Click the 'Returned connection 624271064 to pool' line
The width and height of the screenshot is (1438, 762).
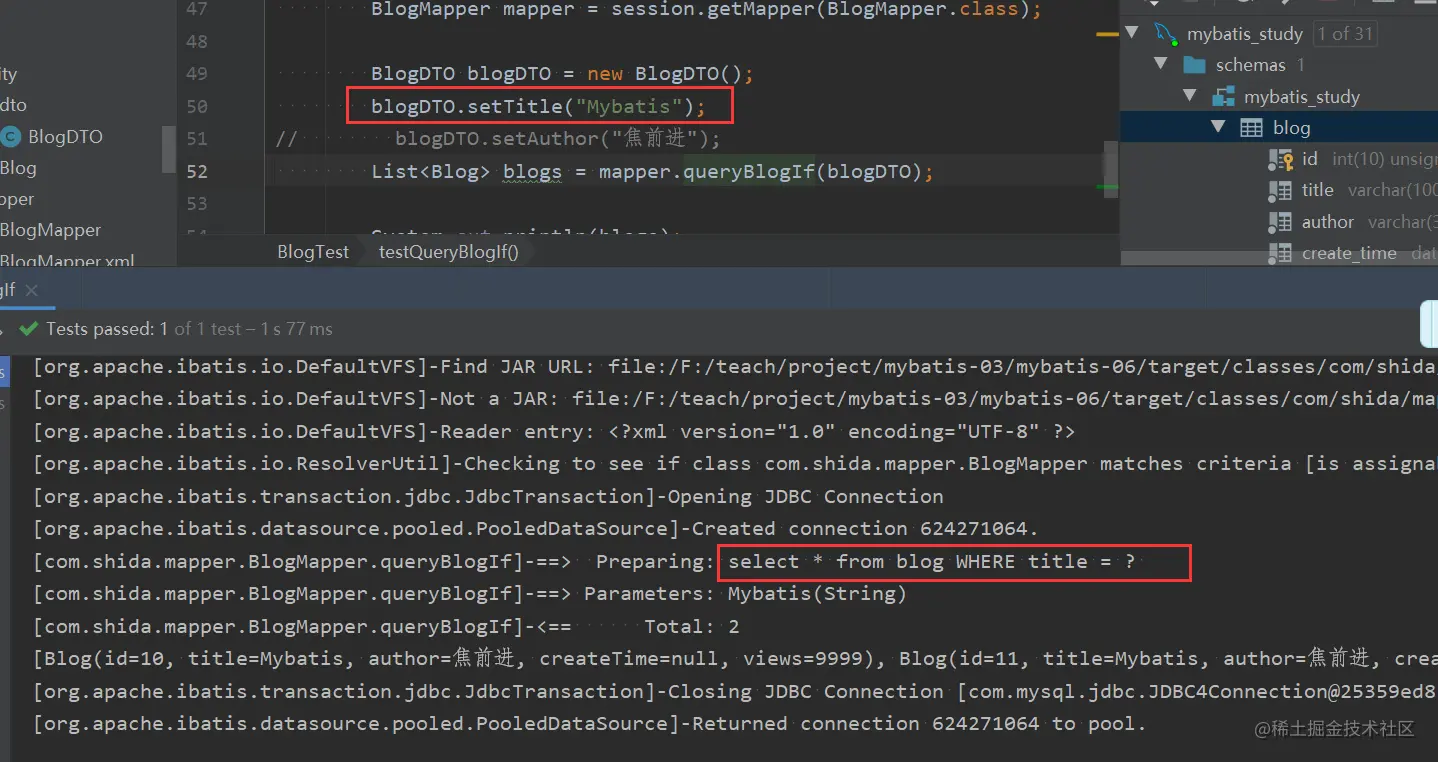590,723
